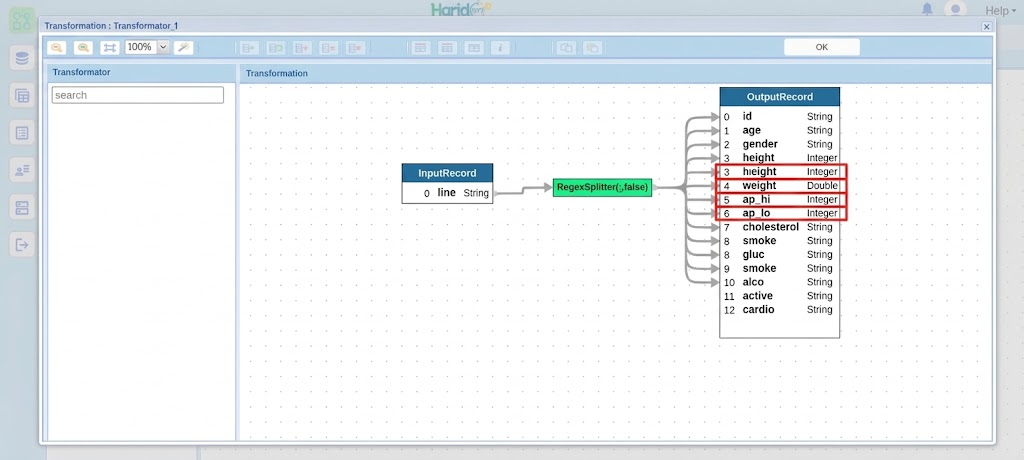Click the copy toolbar icon

[x=566, y=48]
